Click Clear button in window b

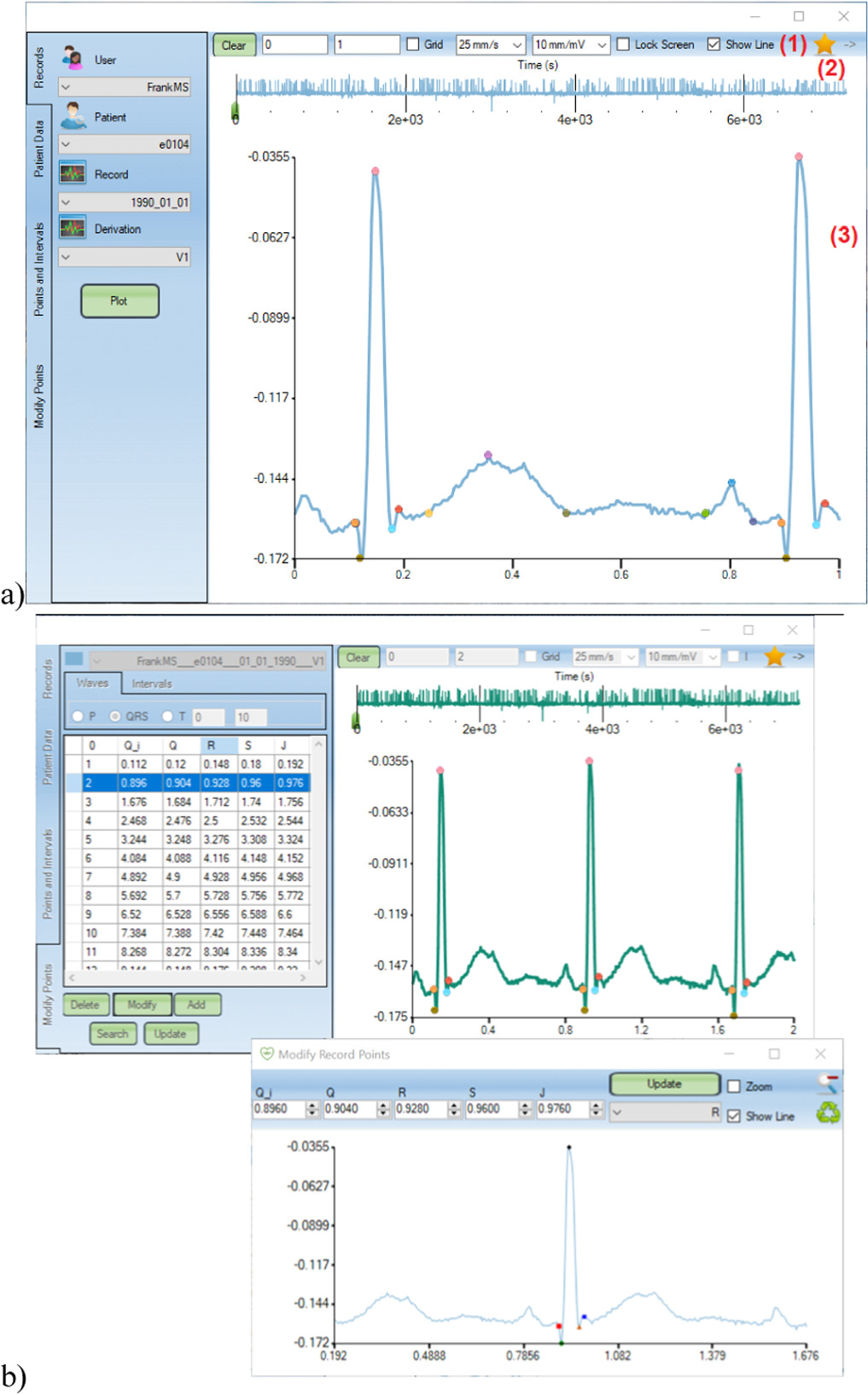(358, 657)
